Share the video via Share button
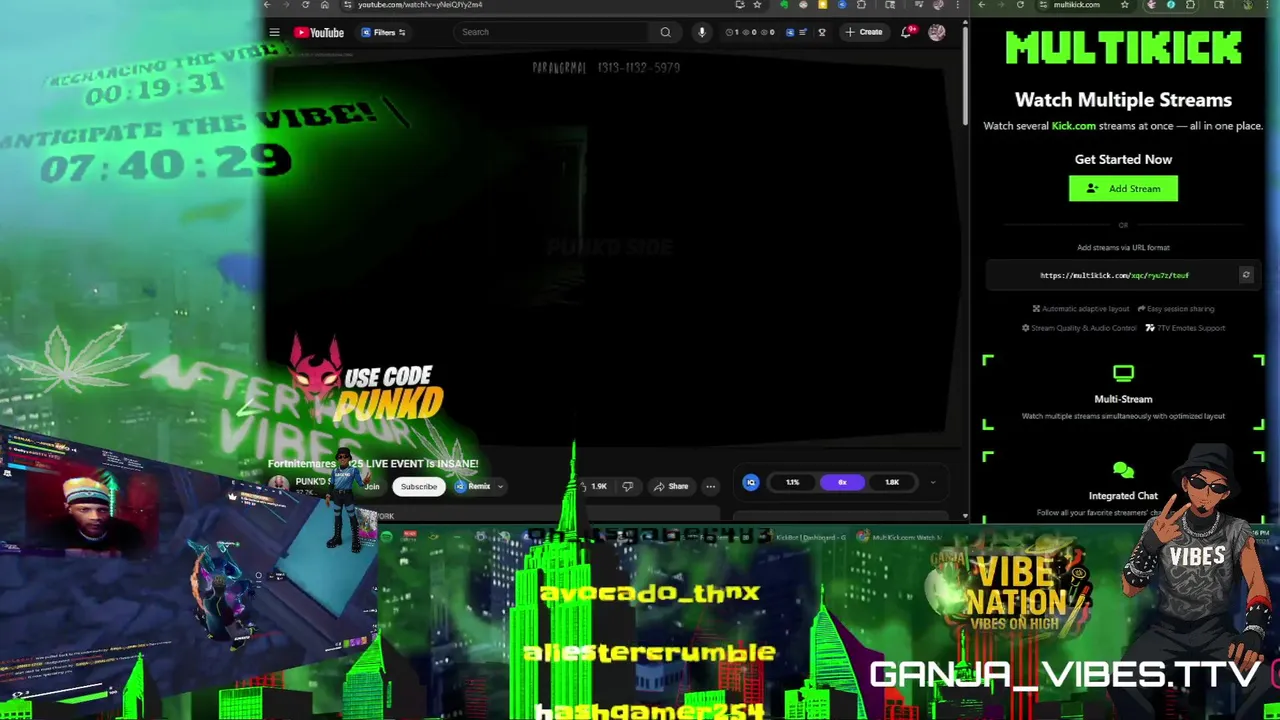 671,487
